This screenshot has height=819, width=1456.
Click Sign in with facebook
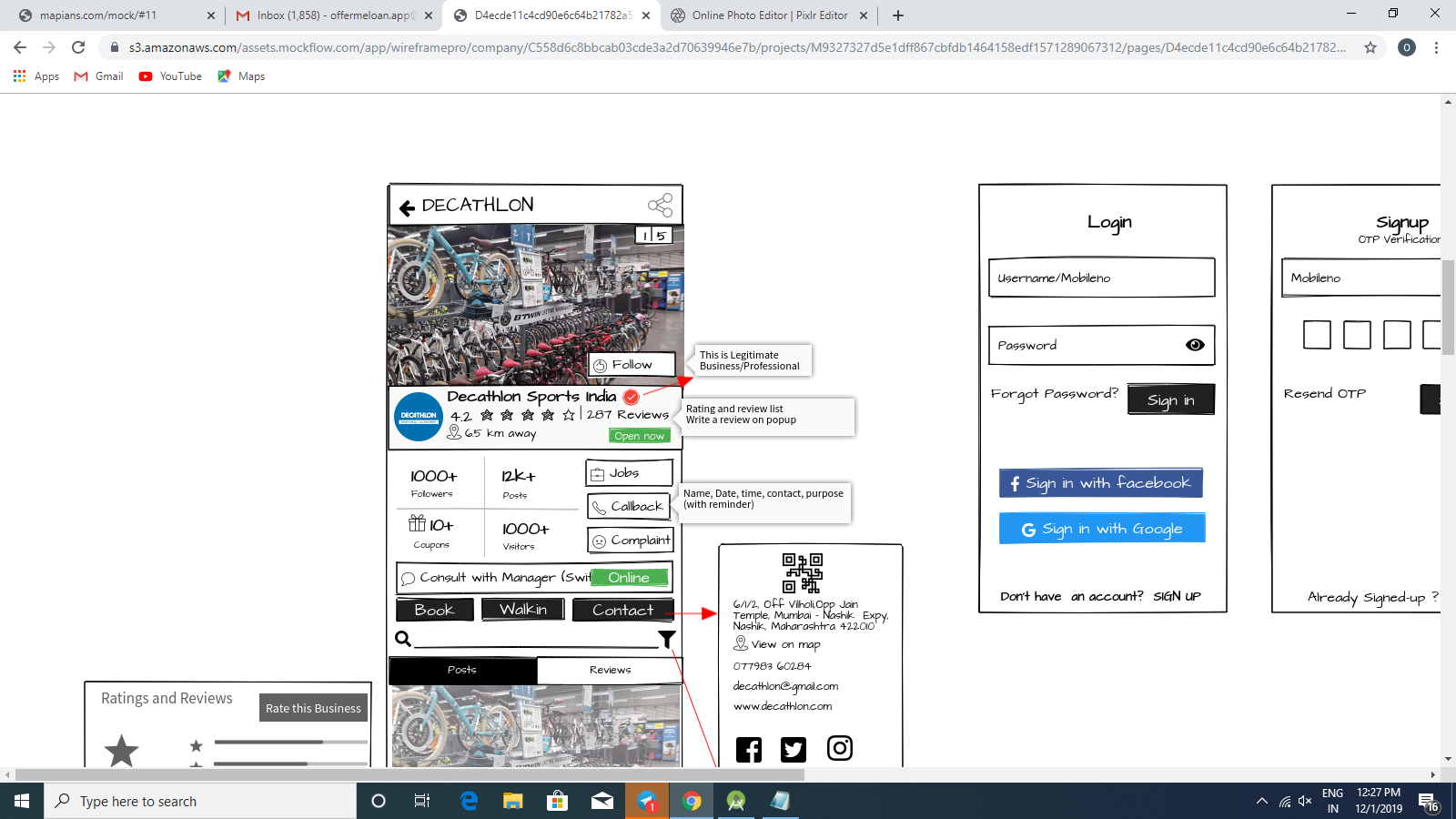click(x=1101, y=483)
